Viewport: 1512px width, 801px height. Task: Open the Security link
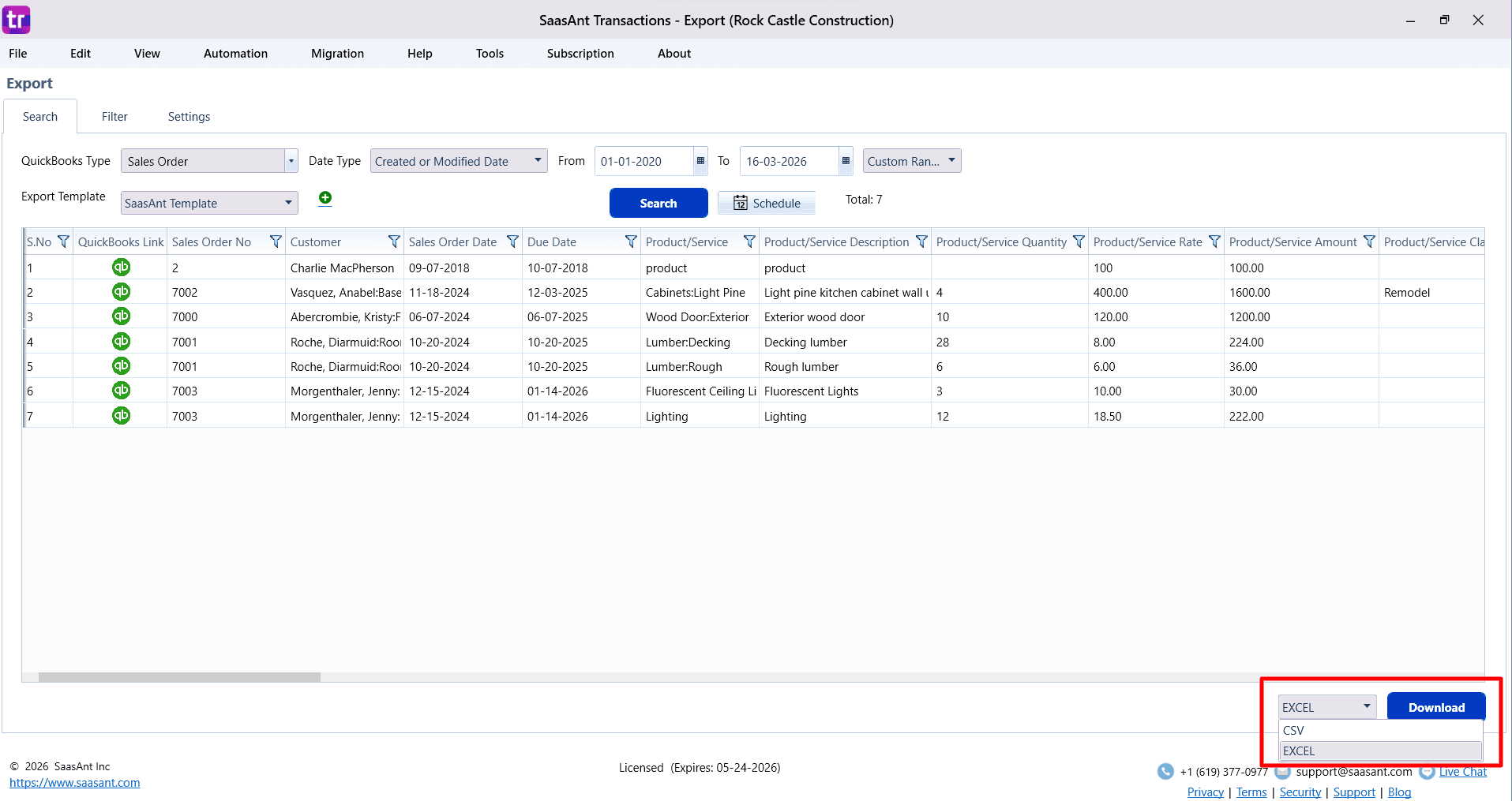(x=1300, y=792)
